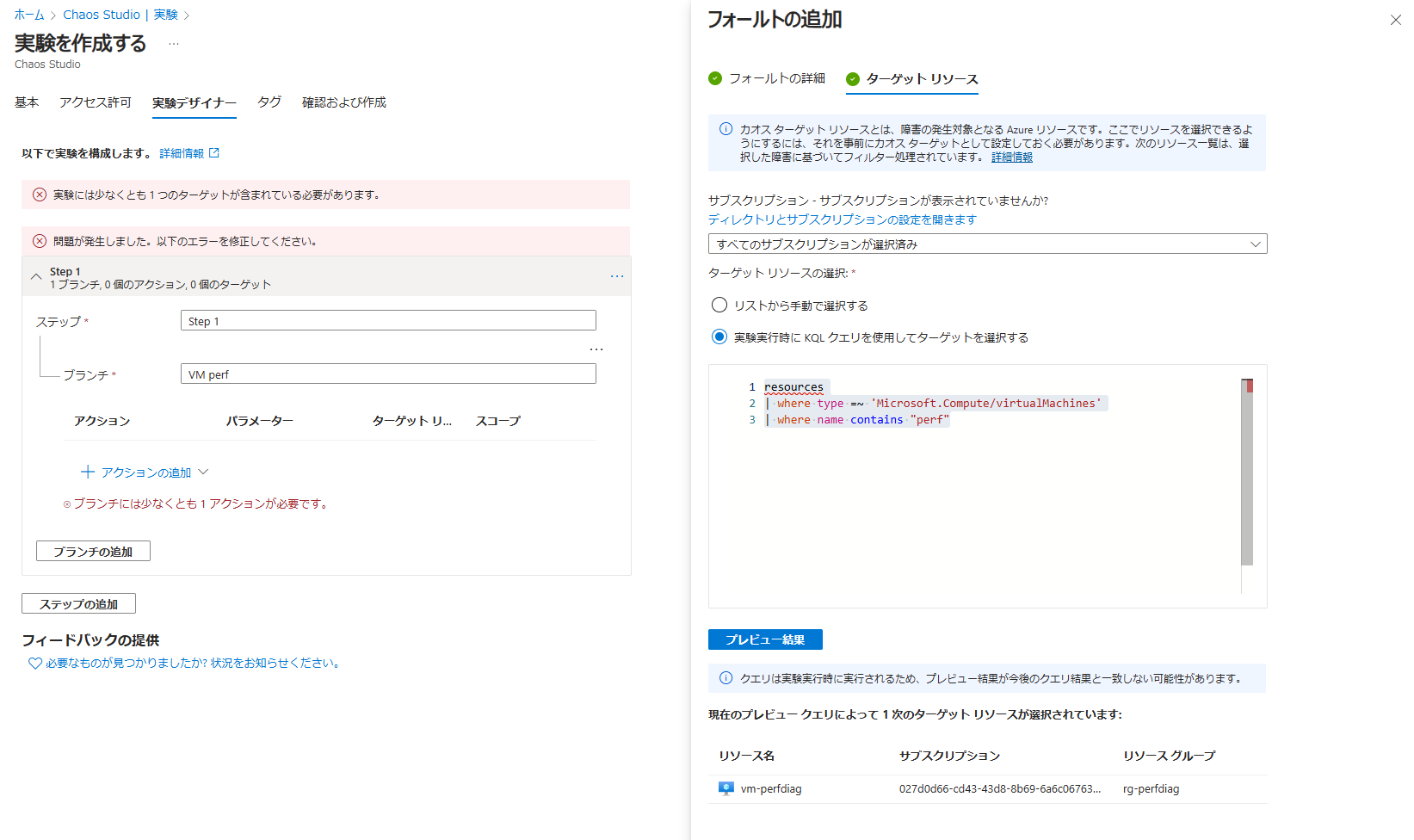Click the plus icon for アクションの追加
Screen dimensions: 1414x840
[x=88, y=472]
